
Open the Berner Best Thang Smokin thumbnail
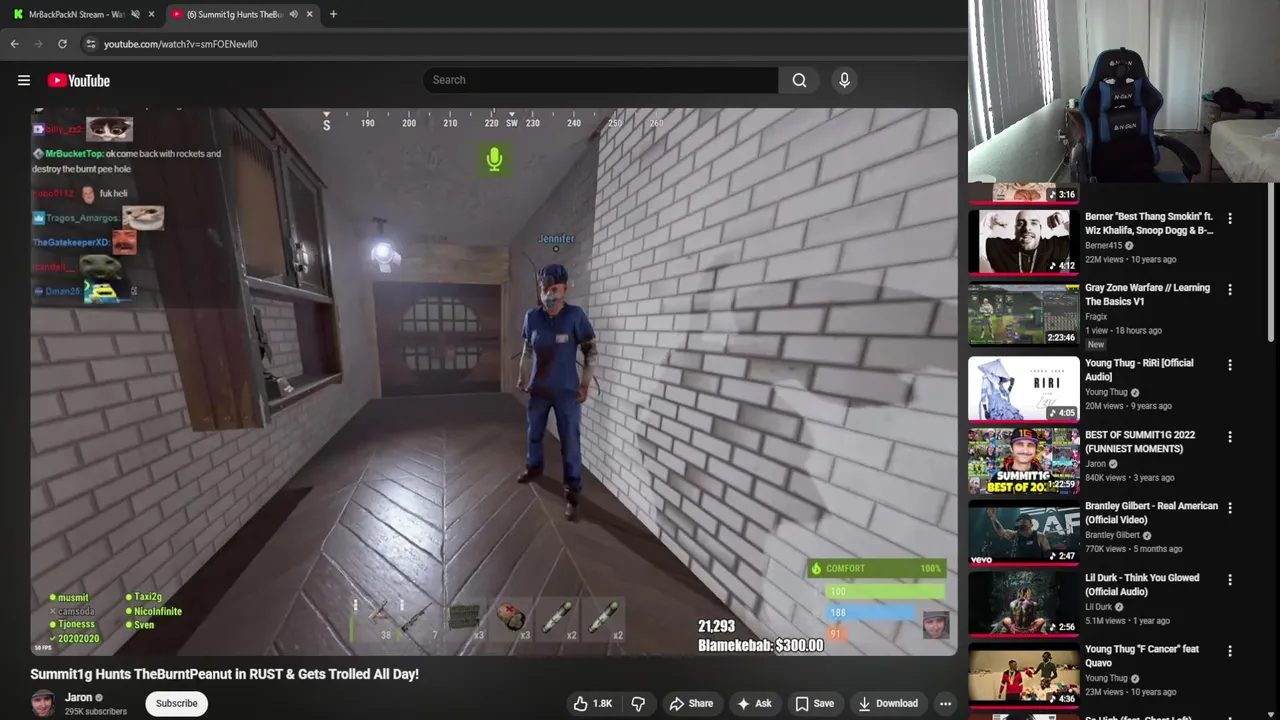pos(1023,241)
